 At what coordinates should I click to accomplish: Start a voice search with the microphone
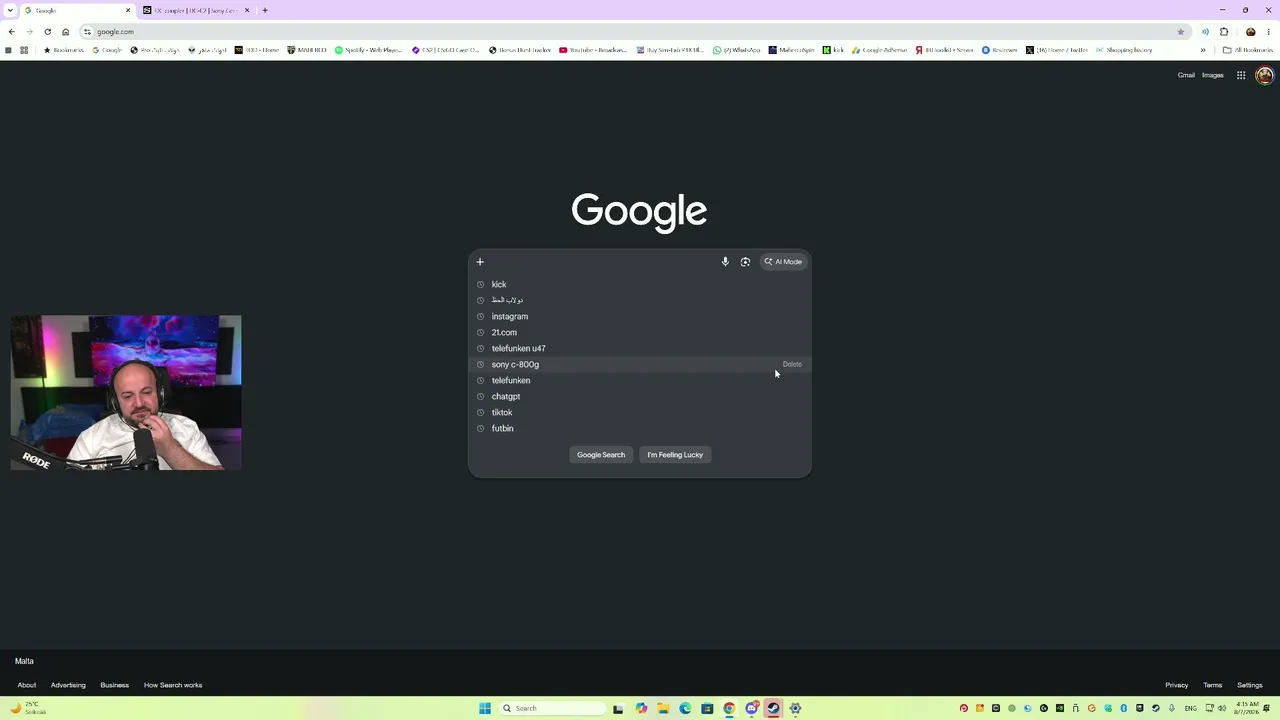point(725,262)
